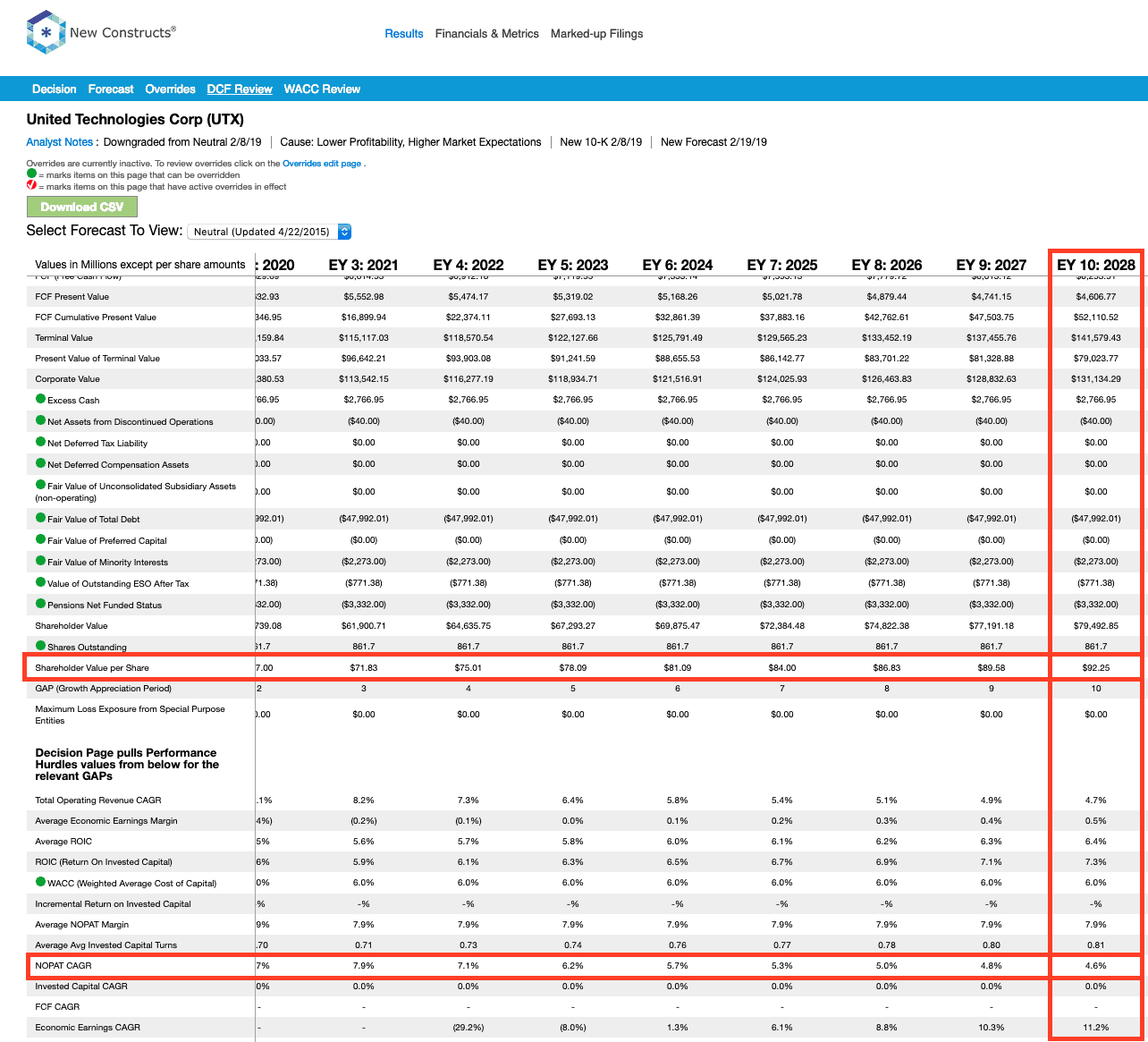Go to the Decision page
This screenshot has width=1148, height=1042.
coord(55,89)
